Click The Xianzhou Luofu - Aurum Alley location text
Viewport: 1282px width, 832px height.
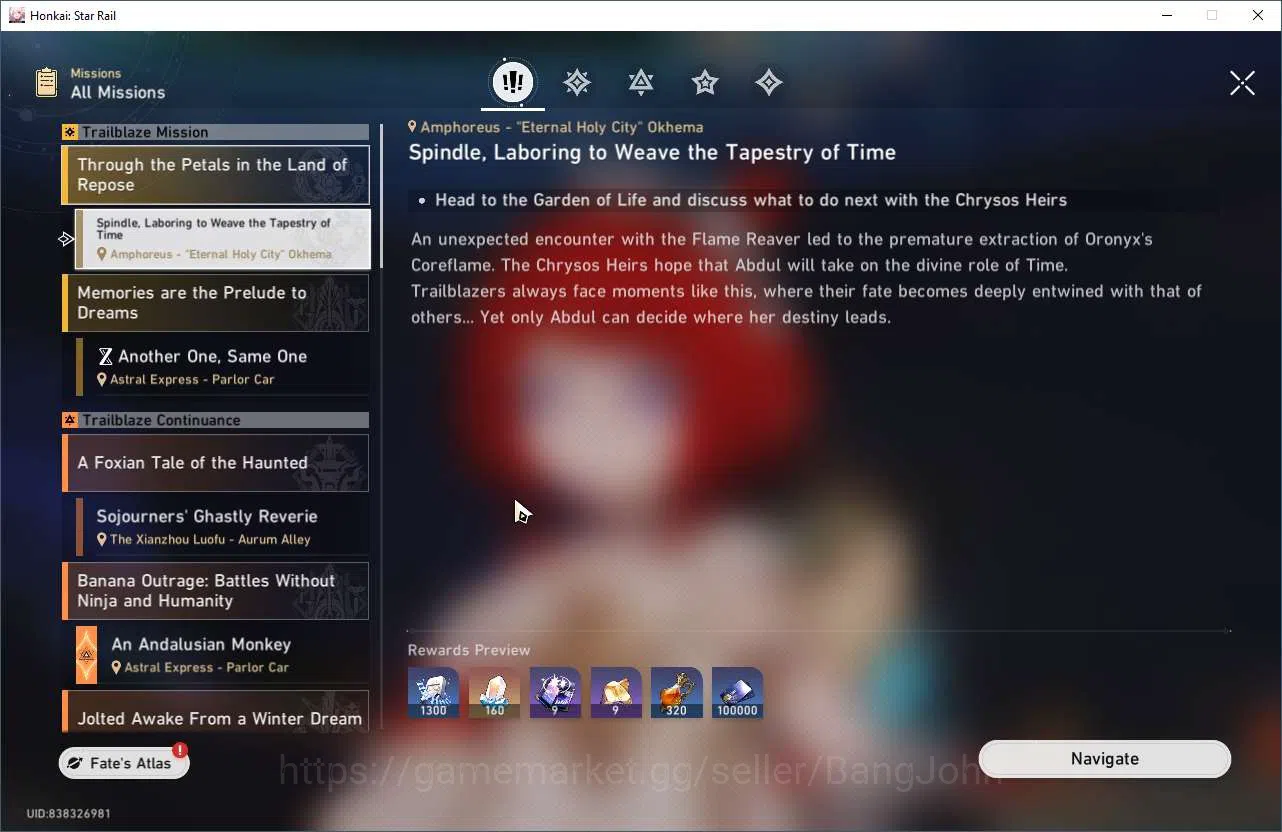pyautogui.click(x=210, y=539)
